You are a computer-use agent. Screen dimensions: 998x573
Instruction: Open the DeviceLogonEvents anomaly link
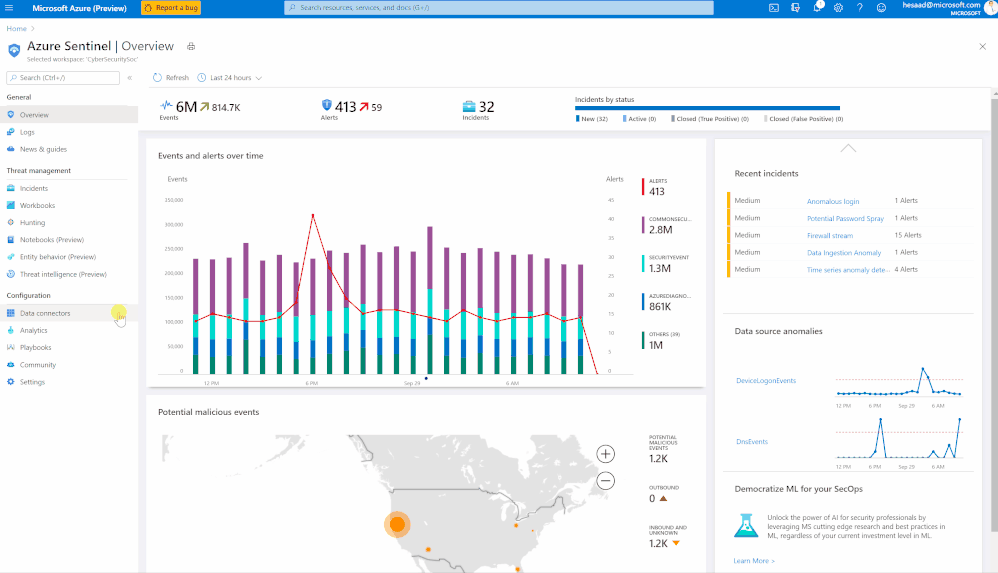(x=766, y=381)
